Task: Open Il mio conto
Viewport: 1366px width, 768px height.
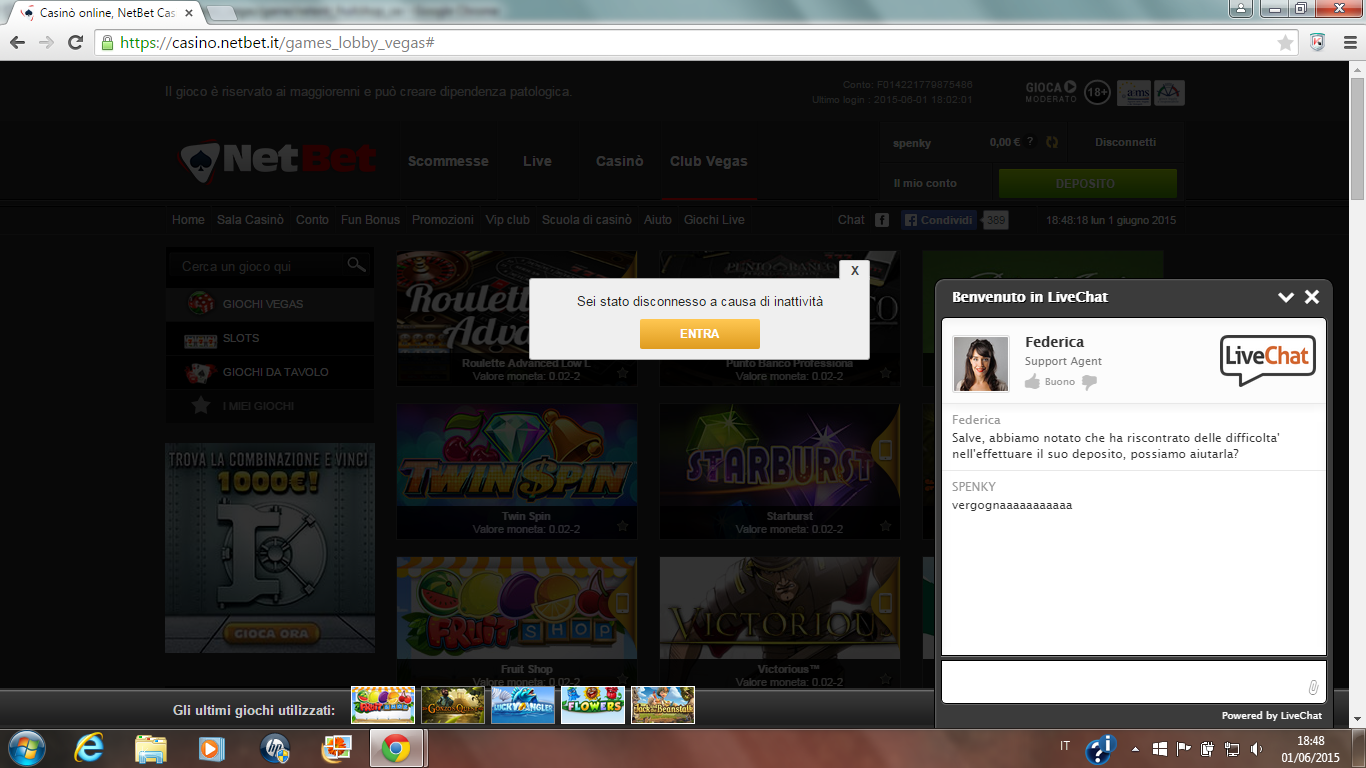Action: click(925, 183)
